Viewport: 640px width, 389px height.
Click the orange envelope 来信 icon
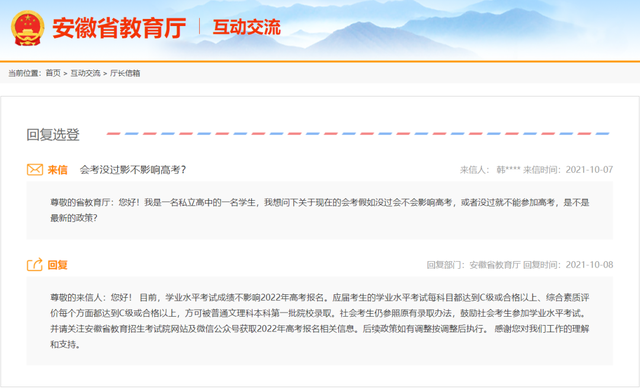point(35,169)
